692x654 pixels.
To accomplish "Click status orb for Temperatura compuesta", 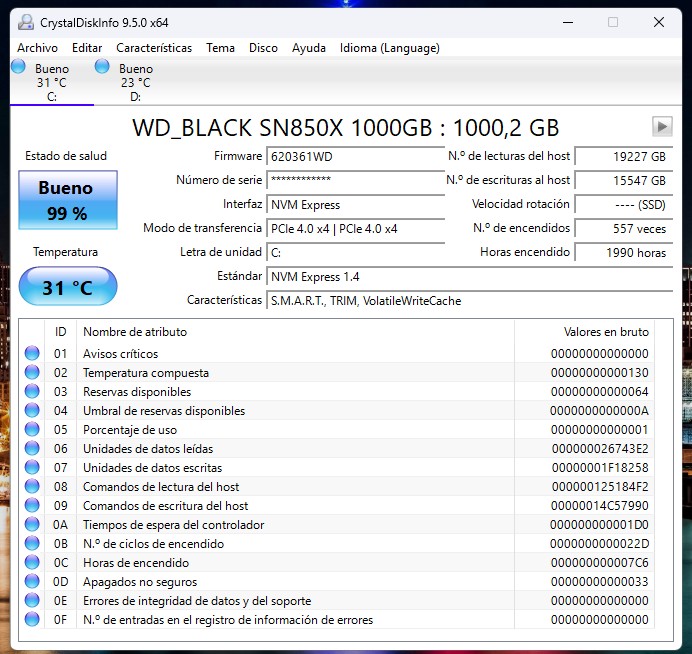I will (32, 372).
